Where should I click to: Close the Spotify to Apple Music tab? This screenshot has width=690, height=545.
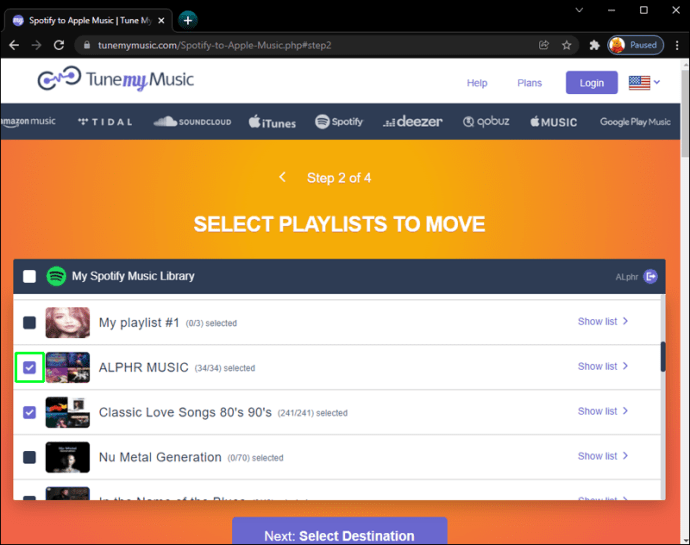161,20
